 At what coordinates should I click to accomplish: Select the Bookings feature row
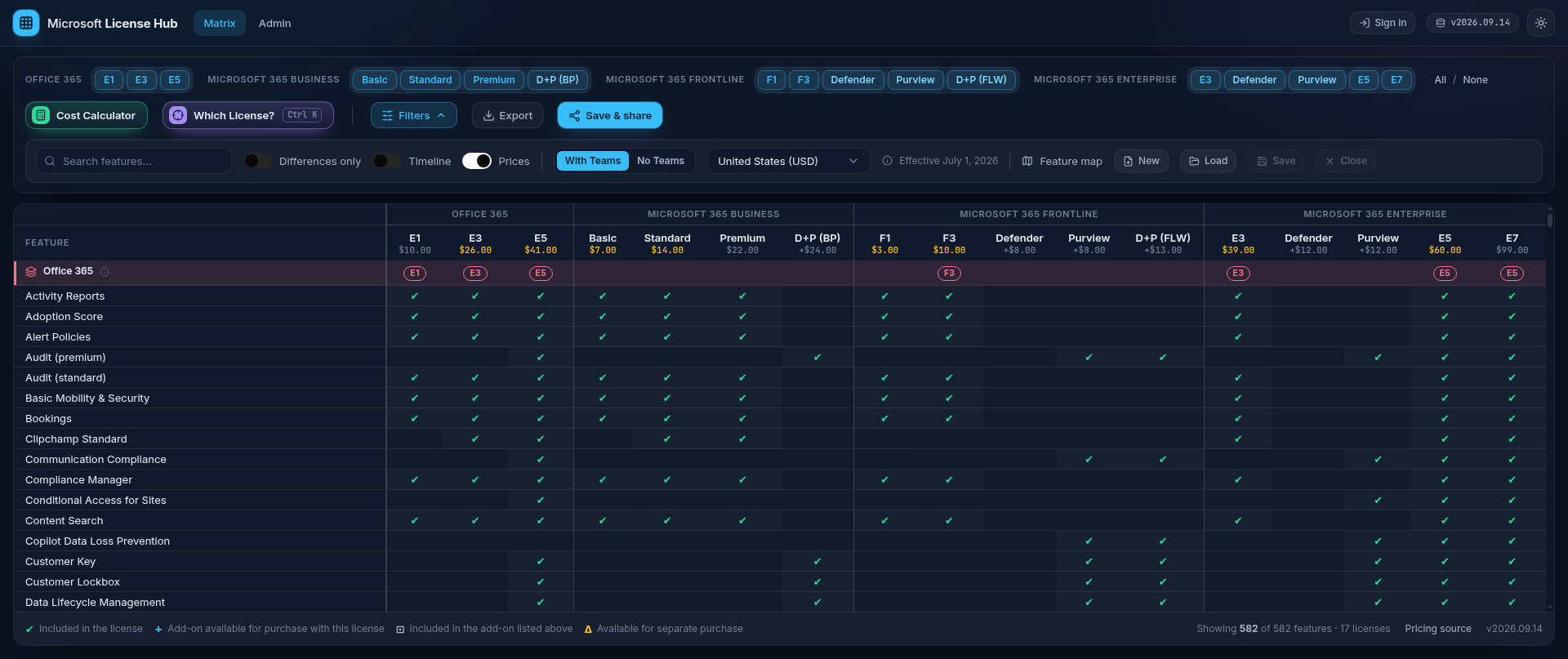click(780, 418)
